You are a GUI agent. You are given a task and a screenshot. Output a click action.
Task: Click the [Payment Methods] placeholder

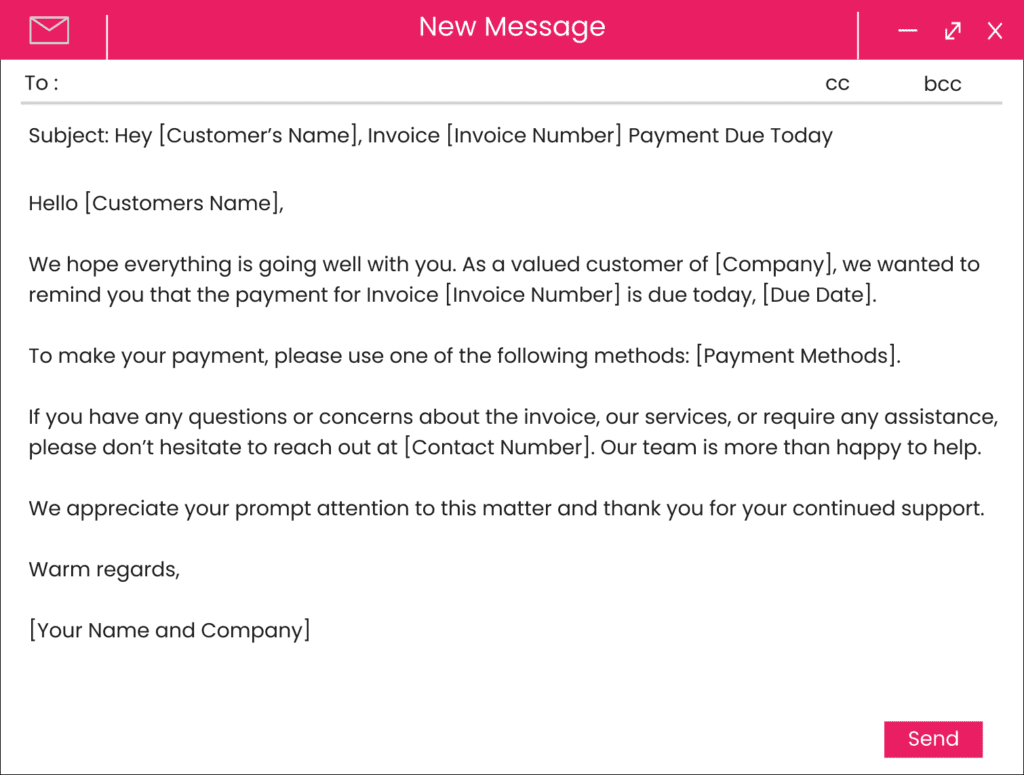pos(798,357)
